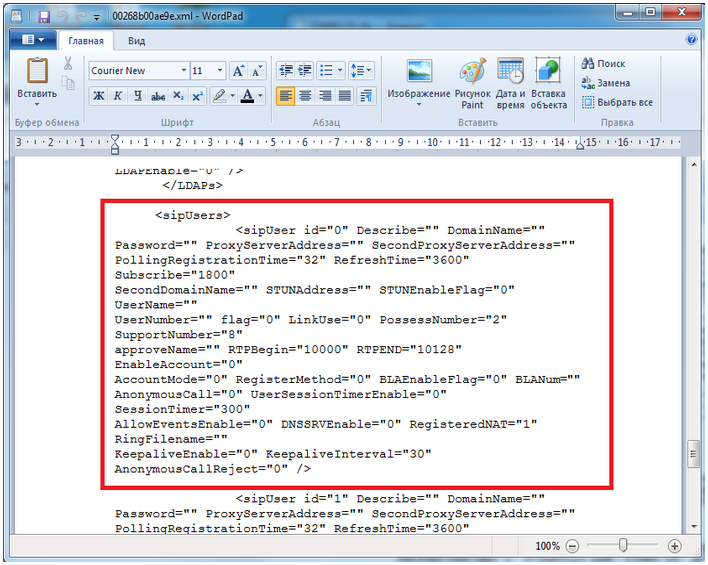Image resolution: width=708 pixels, height=565 pixels.
Task: Open paragraph settings icon
Action: pos(366,96)
